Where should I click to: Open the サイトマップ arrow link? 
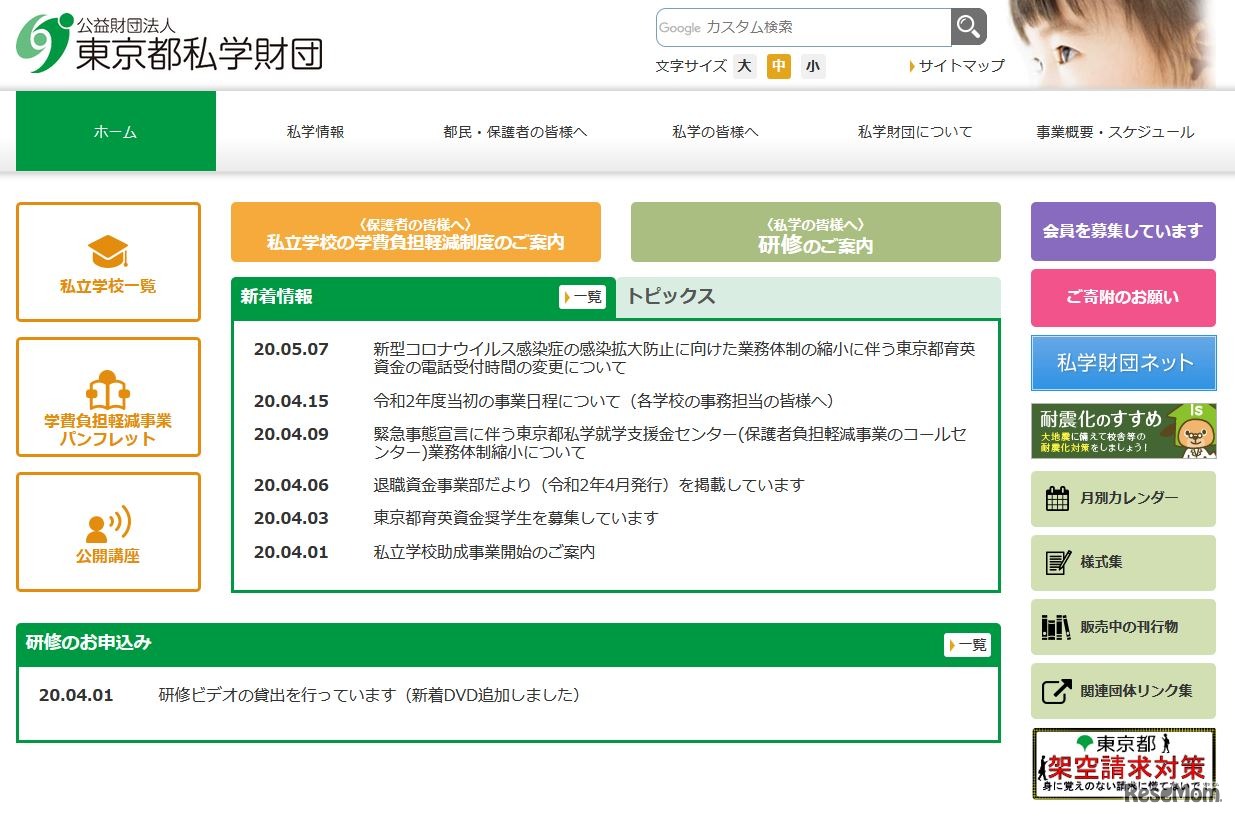(x=956, y=66)
